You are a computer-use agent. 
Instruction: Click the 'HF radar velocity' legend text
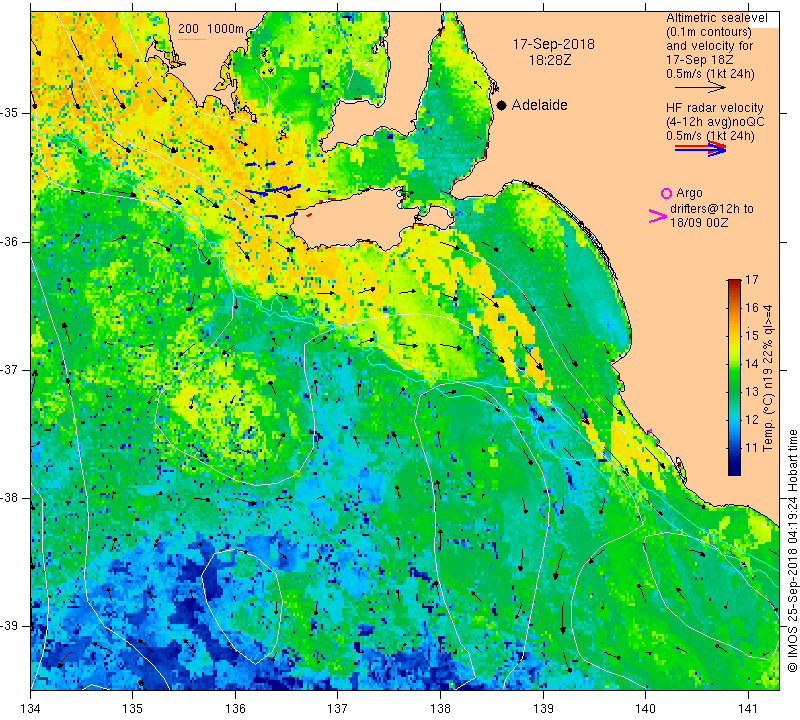pyautogui.click(x=714, y=108)
